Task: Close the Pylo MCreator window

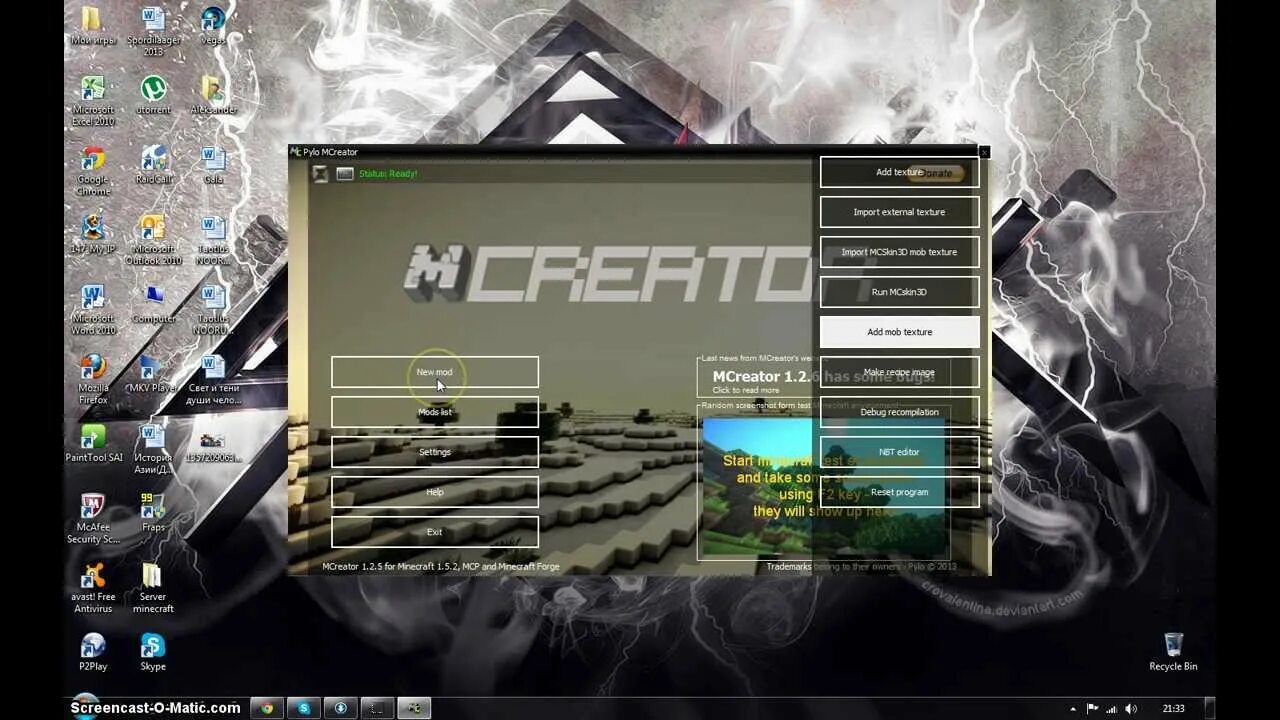Action: (984, 152)
